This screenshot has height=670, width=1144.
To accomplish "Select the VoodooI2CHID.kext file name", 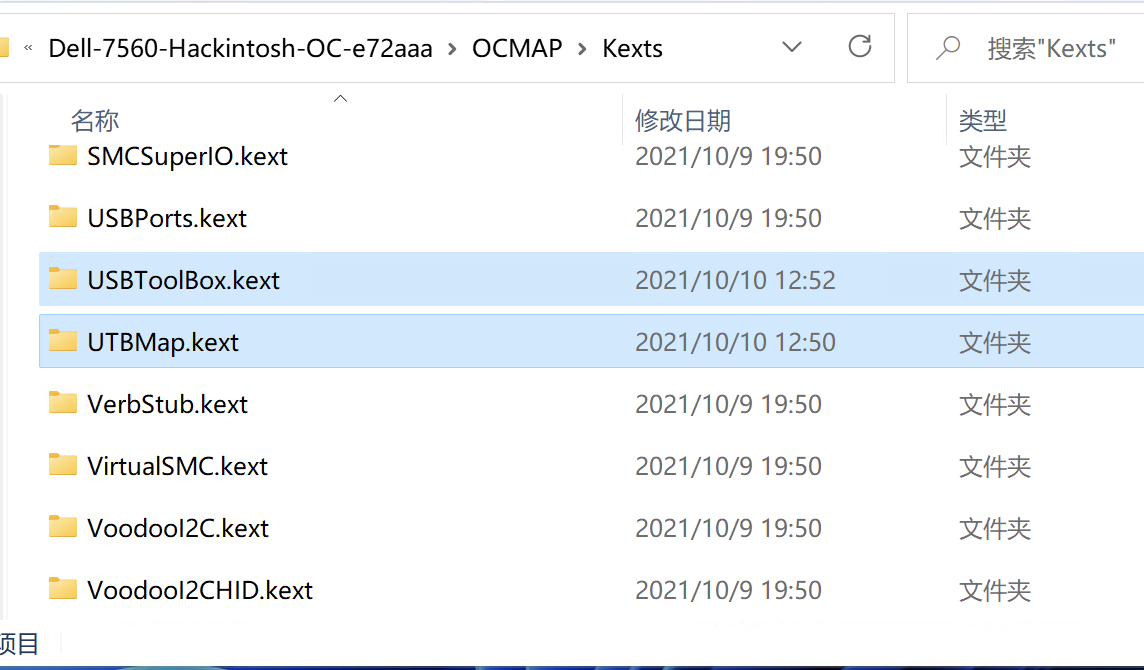I will pos(200,590).
